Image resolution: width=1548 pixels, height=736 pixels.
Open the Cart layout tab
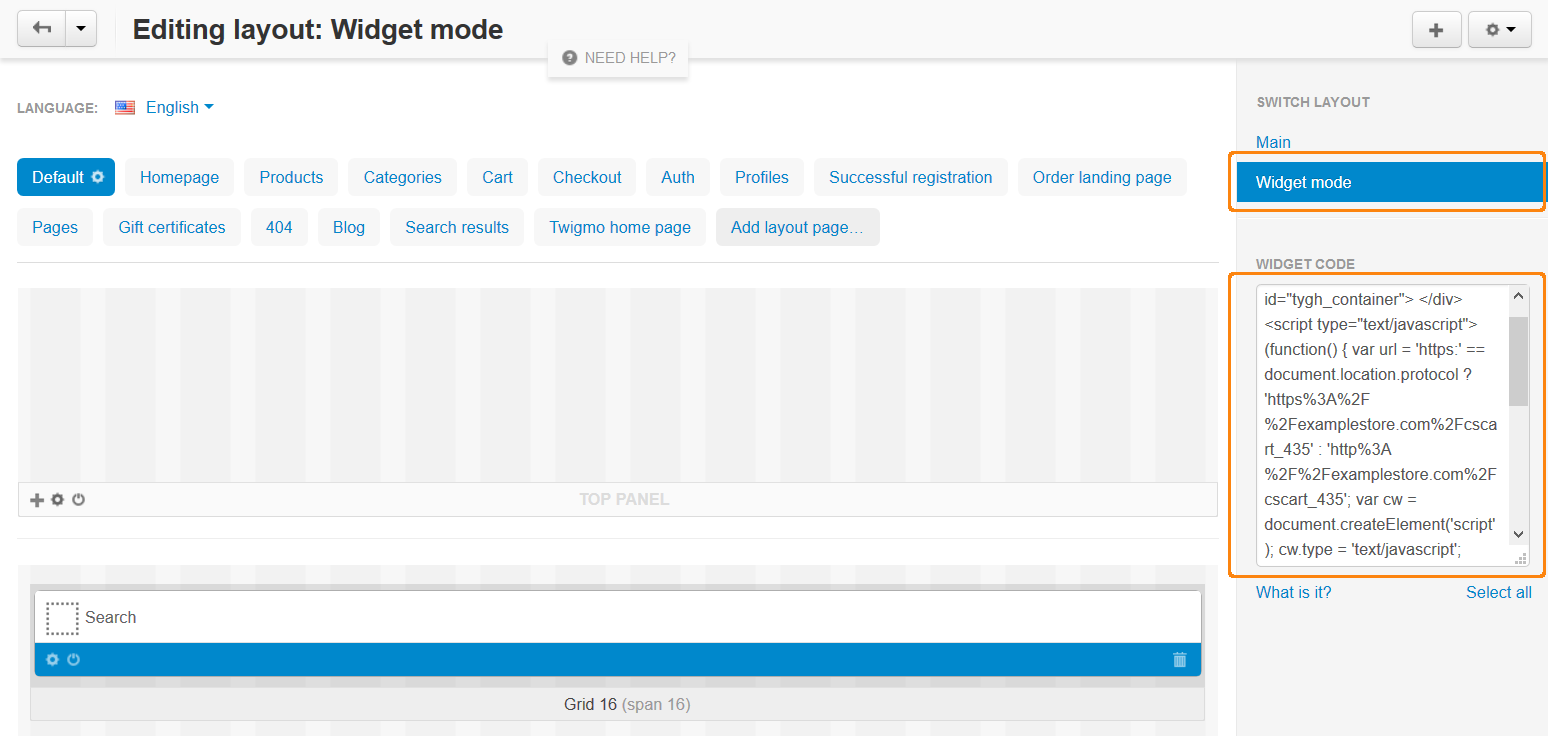coord(497,177)
